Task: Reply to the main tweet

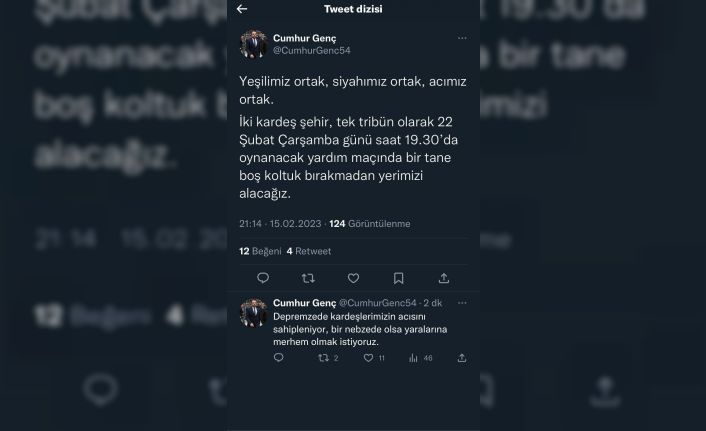Action: click(x=263, y=278)
